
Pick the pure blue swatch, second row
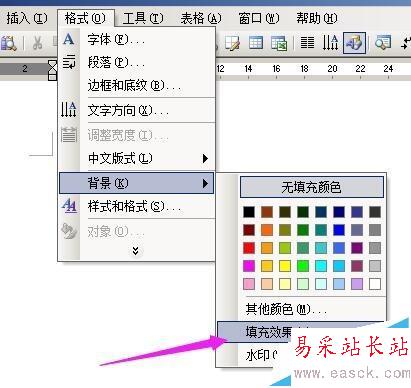tap(339, 230)
